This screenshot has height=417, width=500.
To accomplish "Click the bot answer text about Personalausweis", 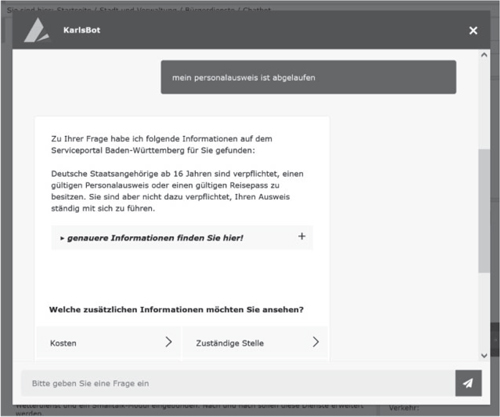I will click(x=177, y=191).
